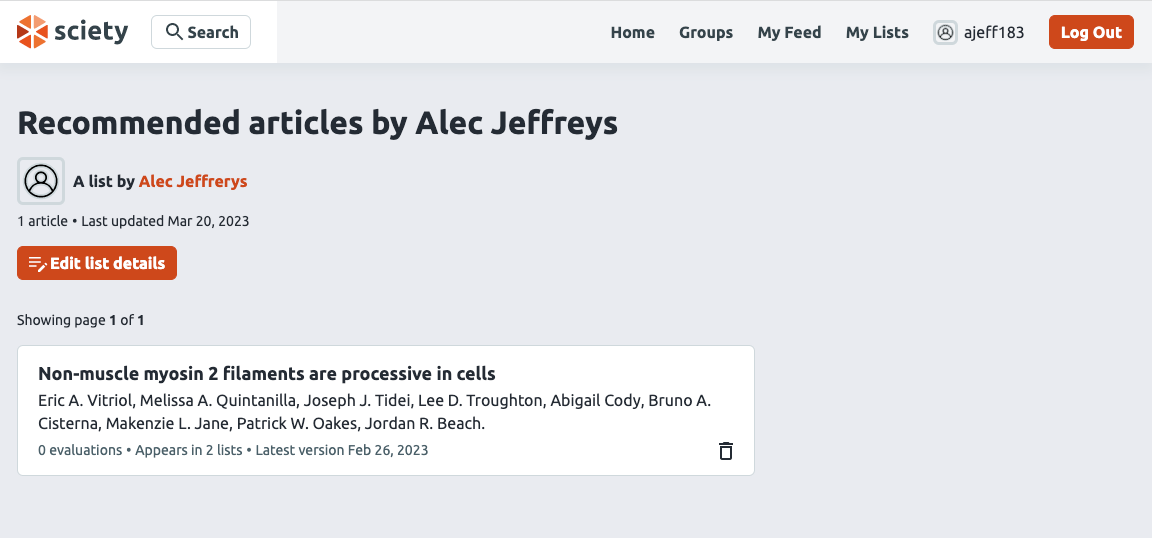Navigate to My Feed
Screen dimensions: 1152x538
789,32
